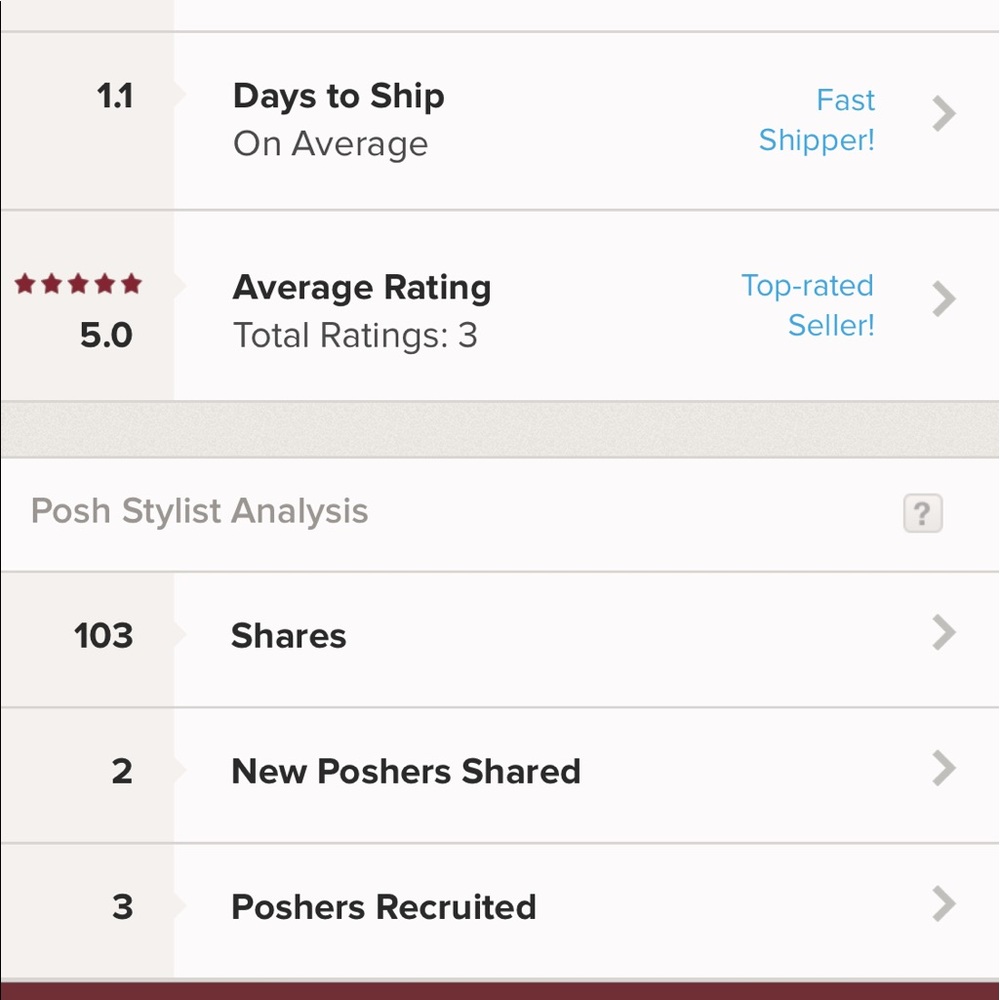Click the Total Ratings: 3 text
Image resolution: width=1000 pixels, height=1000 pixels.
point(355,336)
